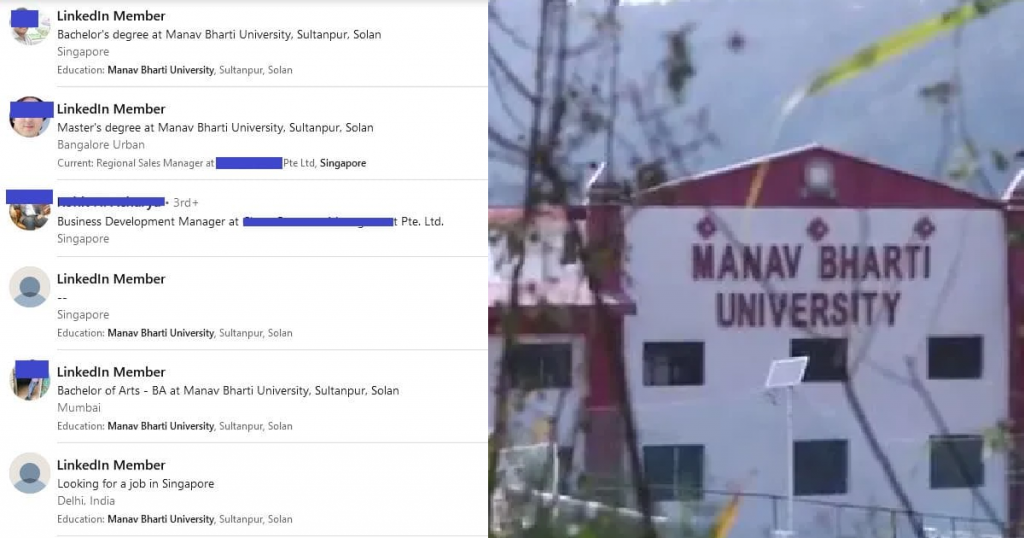This screenshot has height=538, width=1024.
Task: Click the second member's profile picture
Action: (x=29, y=118)
